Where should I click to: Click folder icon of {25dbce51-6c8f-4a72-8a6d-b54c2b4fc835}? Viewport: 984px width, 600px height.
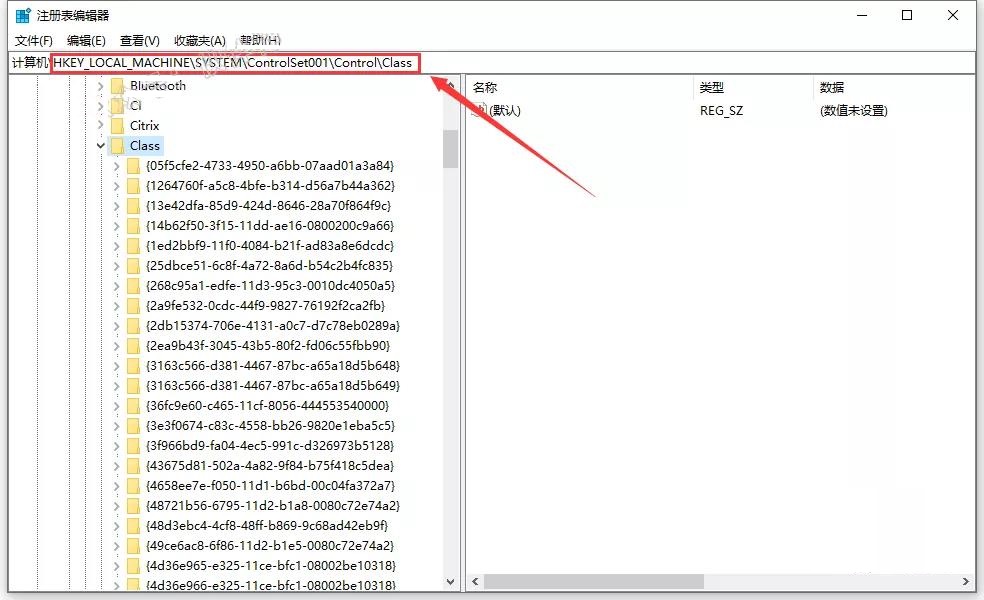[x=133, y=266]
